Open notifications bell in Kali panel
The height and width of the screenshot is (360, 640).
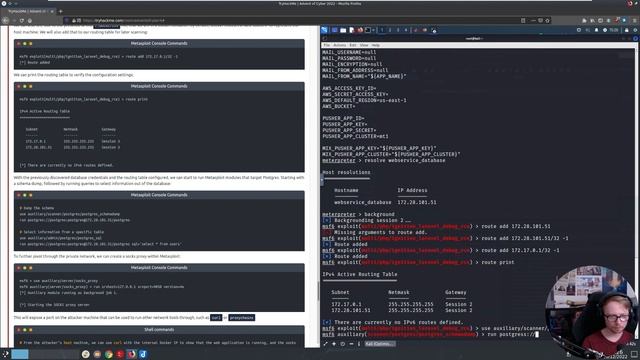click(596, 30)
